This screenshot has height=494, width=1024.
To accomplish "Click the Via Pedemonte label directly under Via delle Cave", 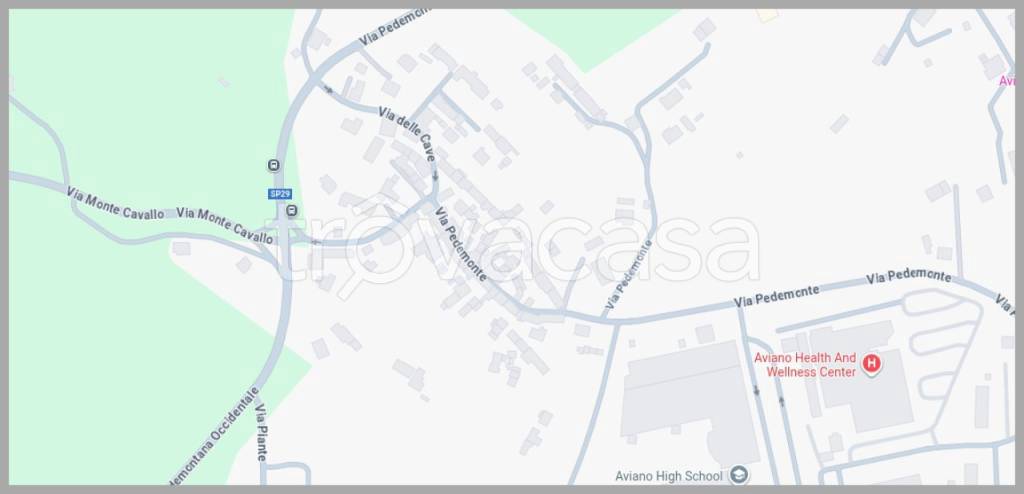I will pyautogui.click(x=460, y=244).
